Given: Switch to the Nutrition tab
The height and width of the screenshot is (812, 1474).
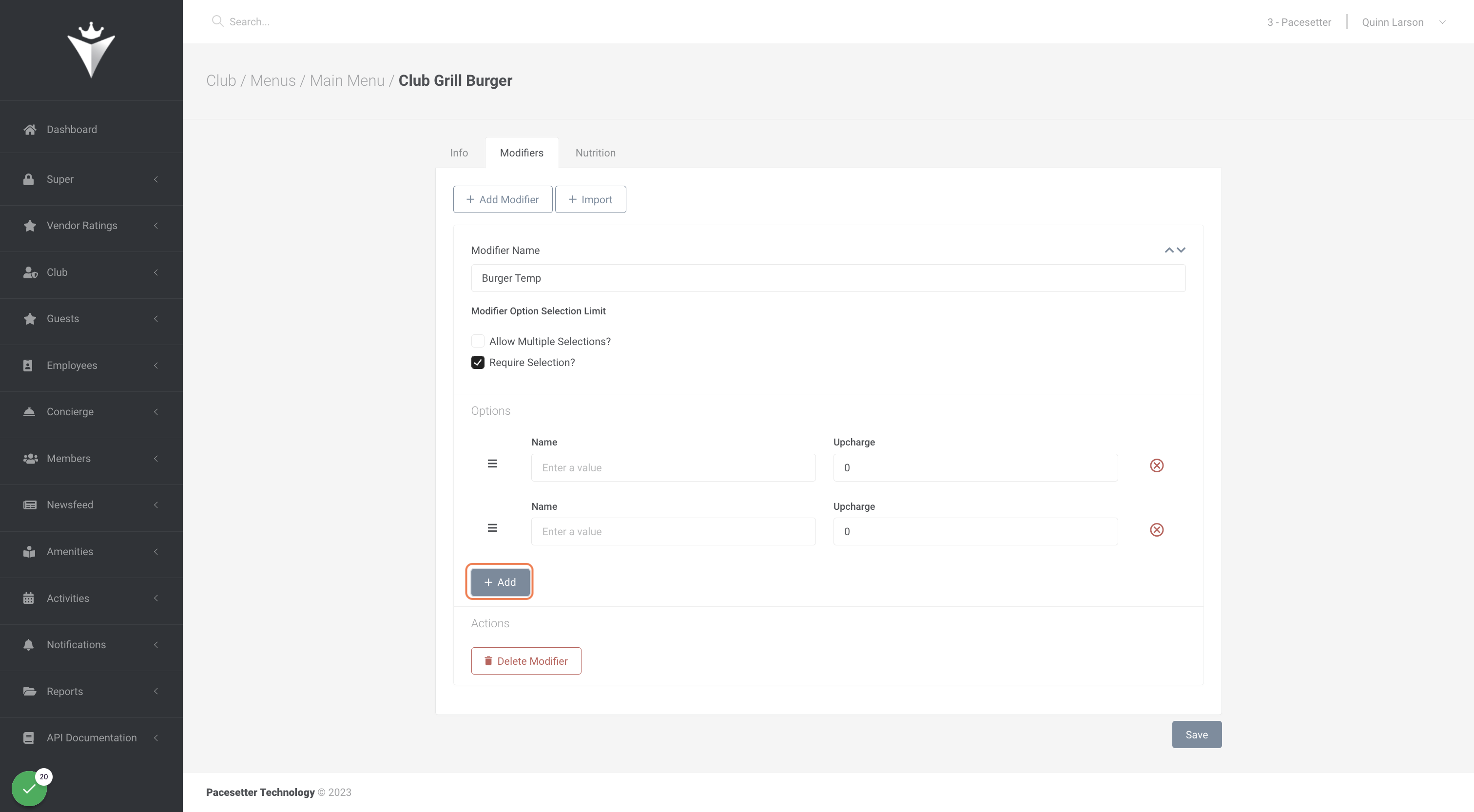Looking at the screenshot, I should tap(596, 153).
